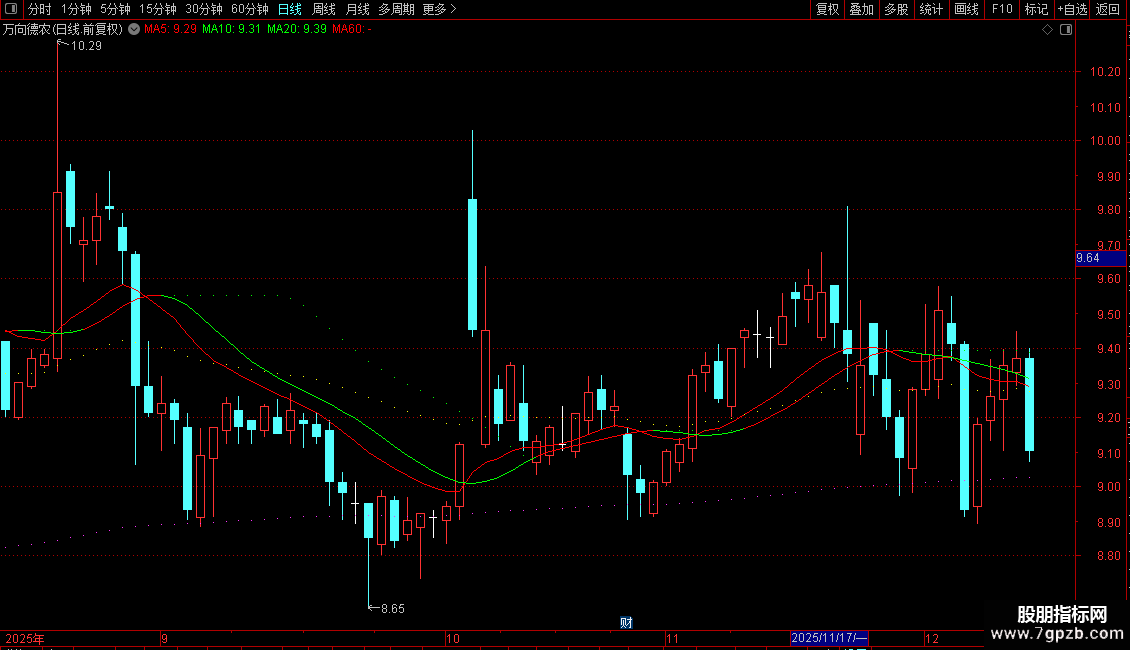The width and height of the screenshot is (1130, 650).
Task: Click the 2025年 label on time axis
Action: pos(25,638)
